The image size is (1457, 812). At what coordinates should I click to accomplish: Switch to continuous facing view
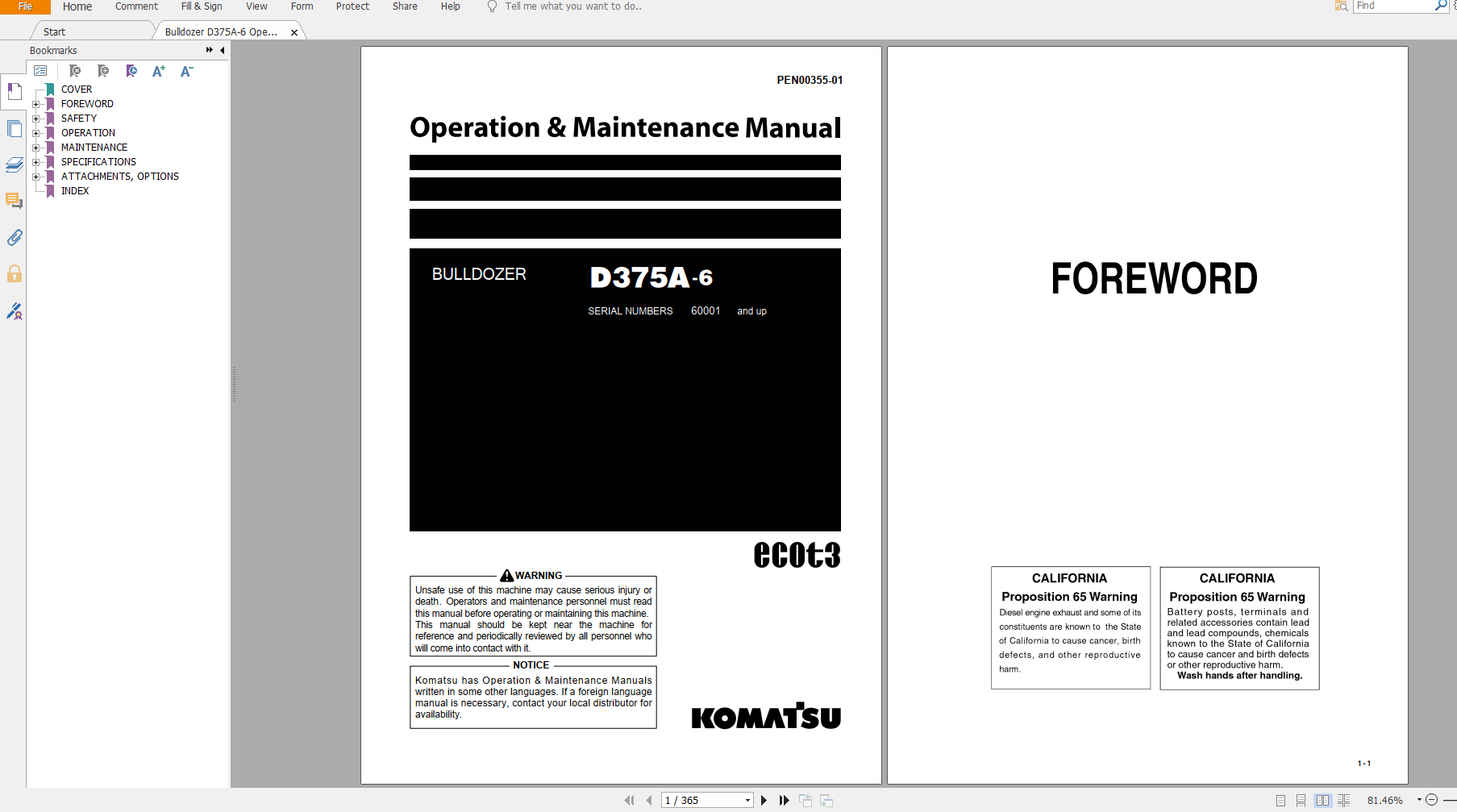point(1343,800)
